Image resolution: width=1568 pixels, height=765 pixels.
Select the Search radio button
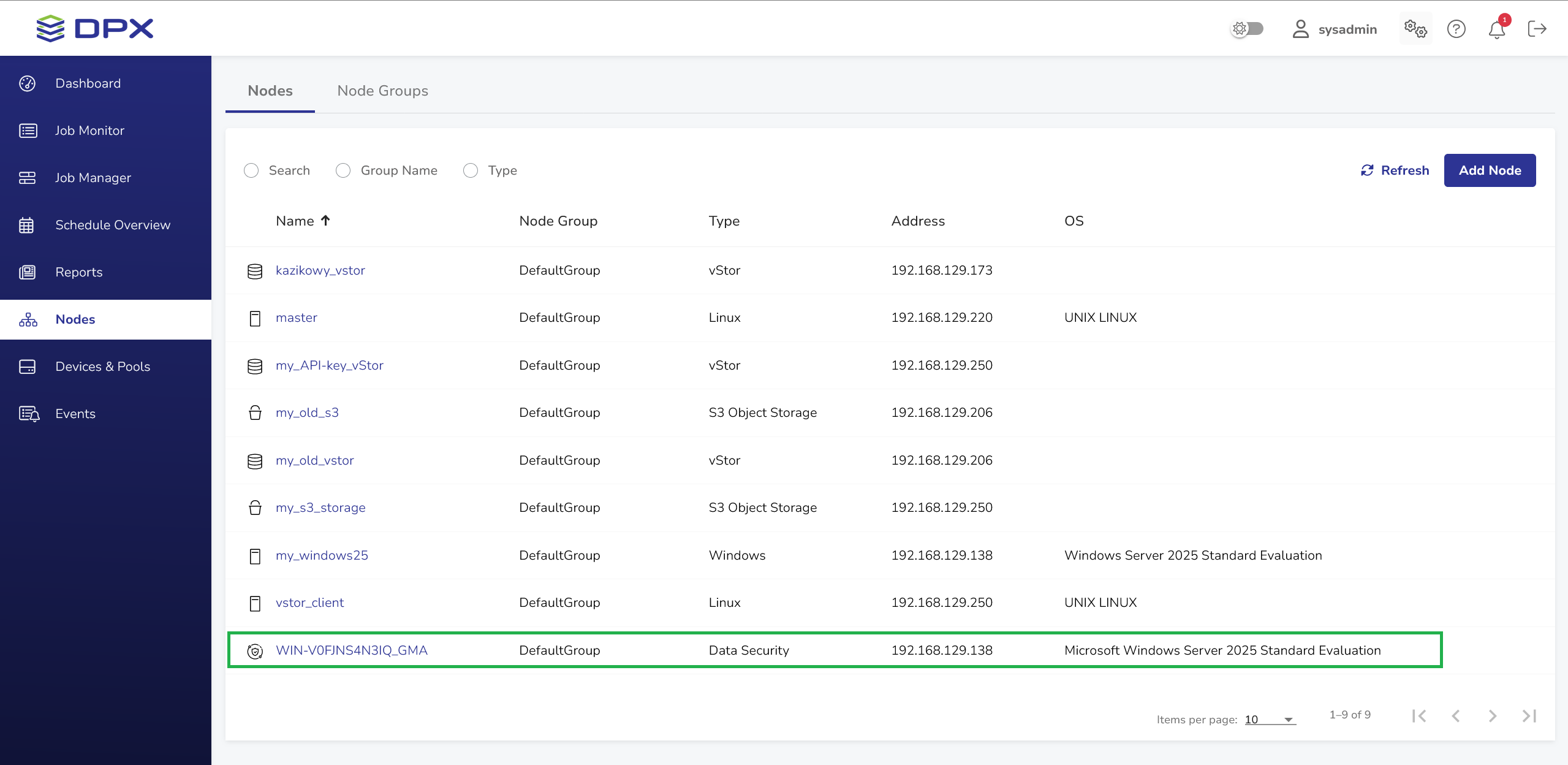tap(251, 170)
